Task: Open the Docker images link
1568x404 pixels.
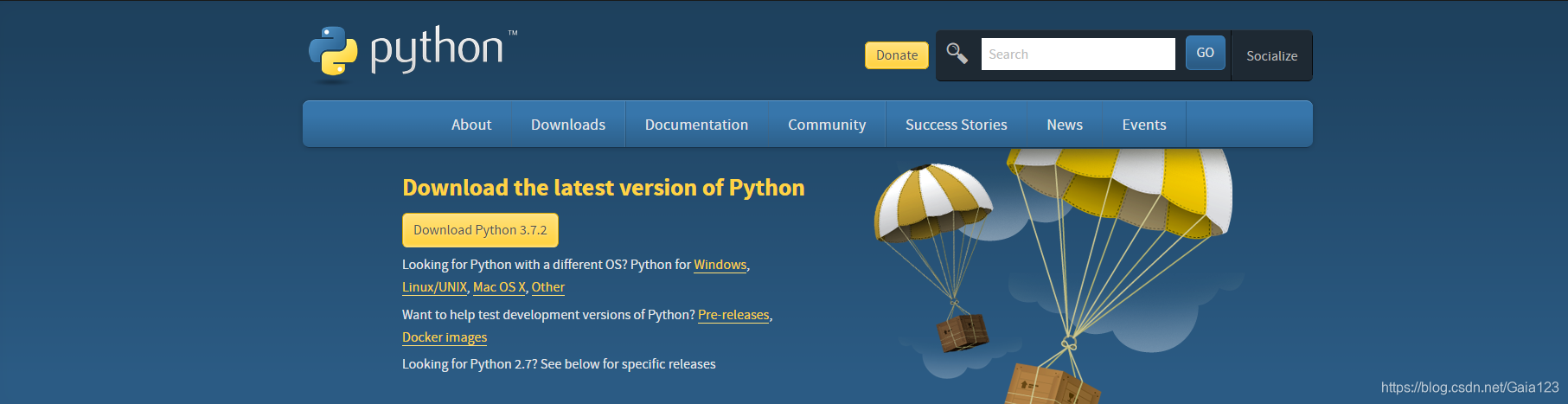Action: [x=445, y=337]
